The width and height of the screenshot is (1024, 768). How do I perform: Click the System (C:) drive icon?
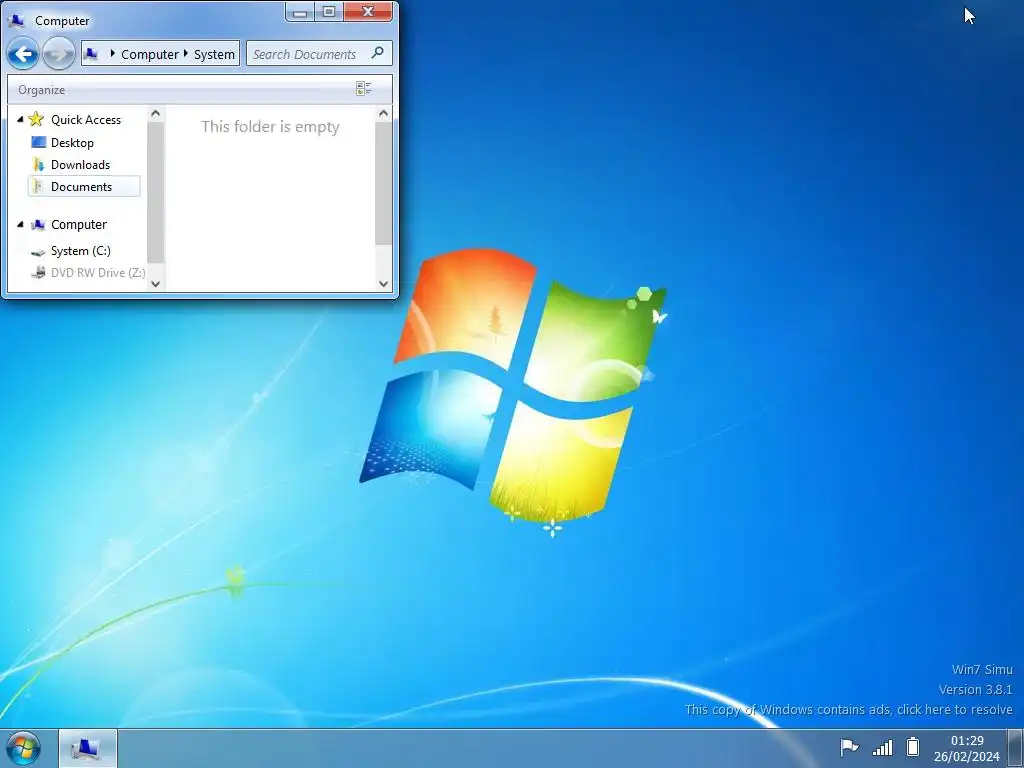click(x=39, y=251)
